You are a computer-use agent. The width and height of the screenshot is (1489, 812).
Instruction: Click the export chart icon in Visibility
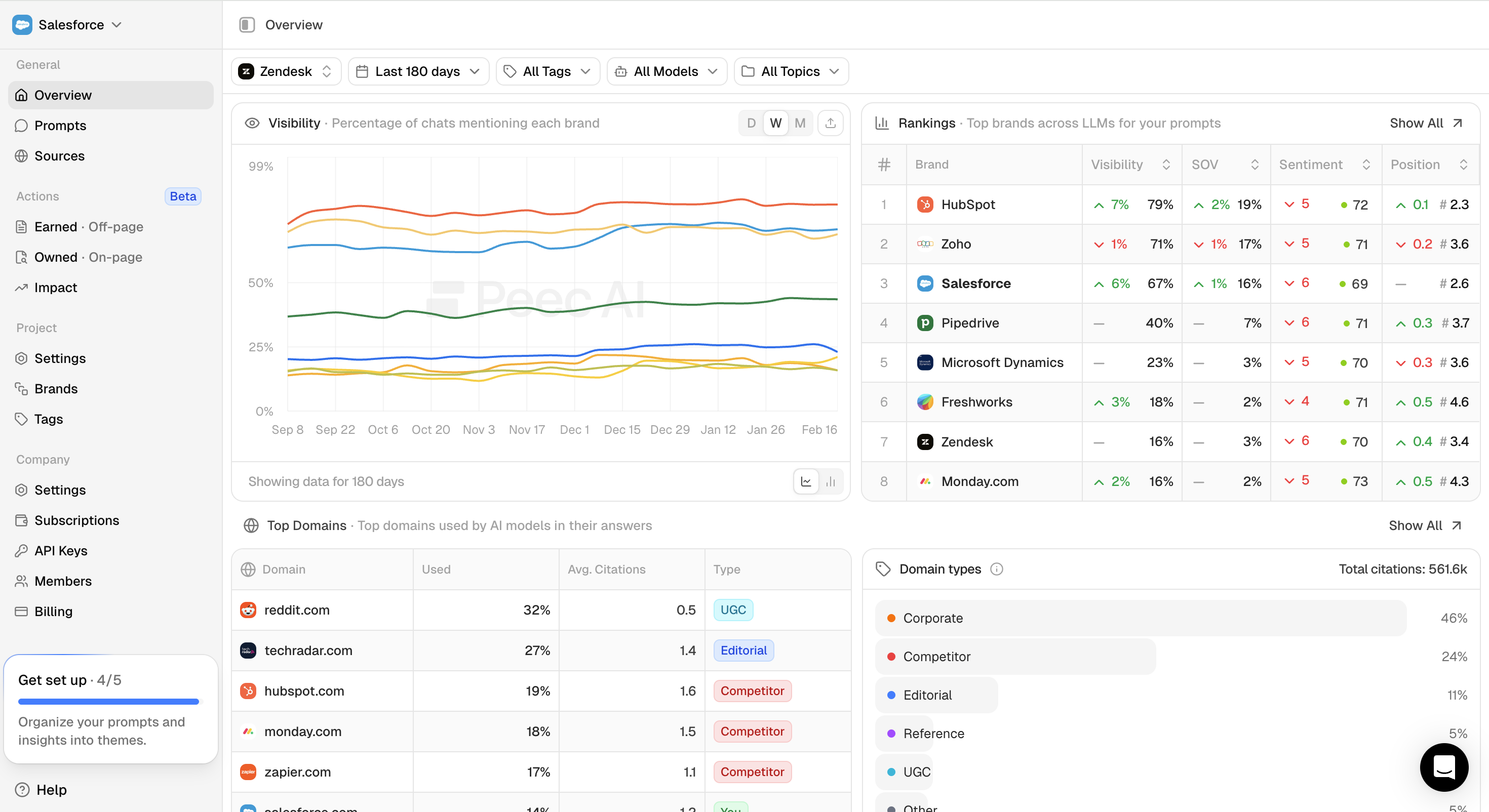(830, 123)
